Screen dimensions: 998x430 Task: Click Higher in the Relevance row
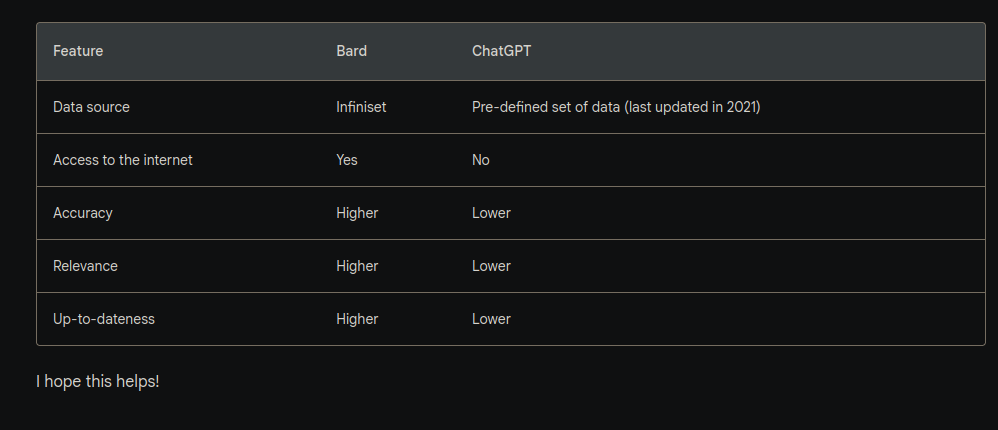pyautogui.click(x=357, y=266)
